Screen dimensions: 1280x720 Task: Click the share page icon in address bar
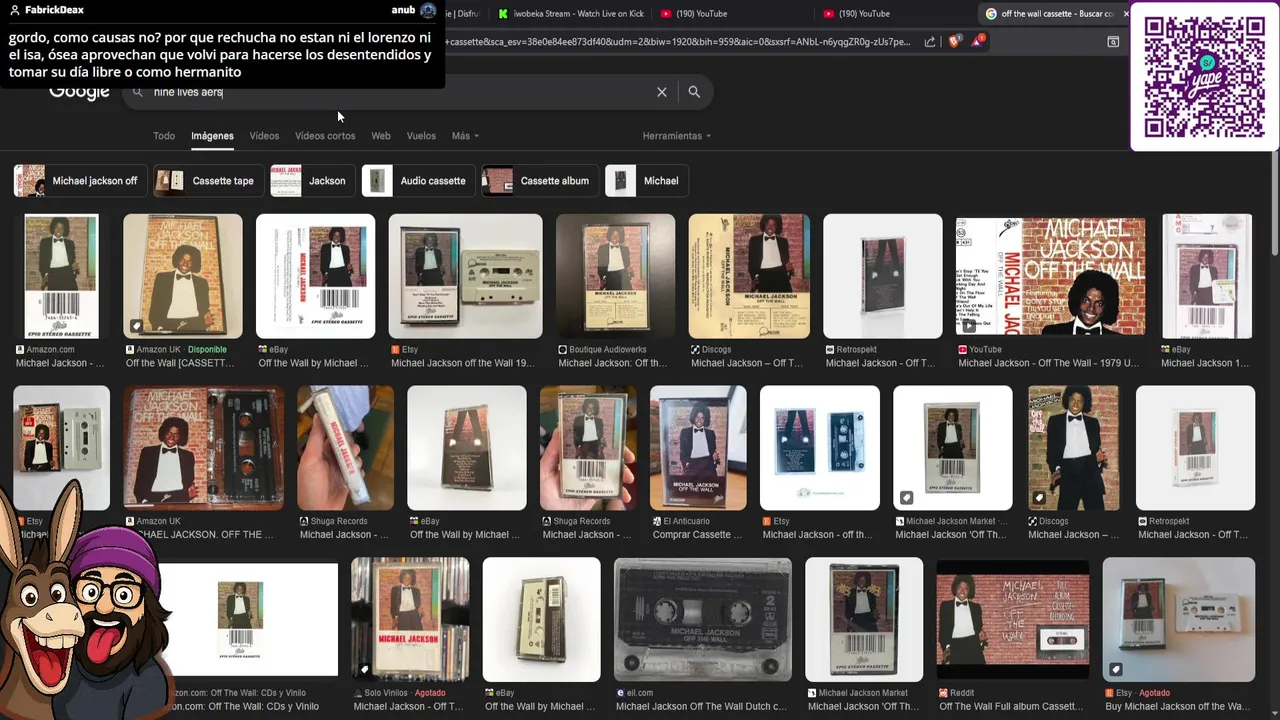[930, 42]
